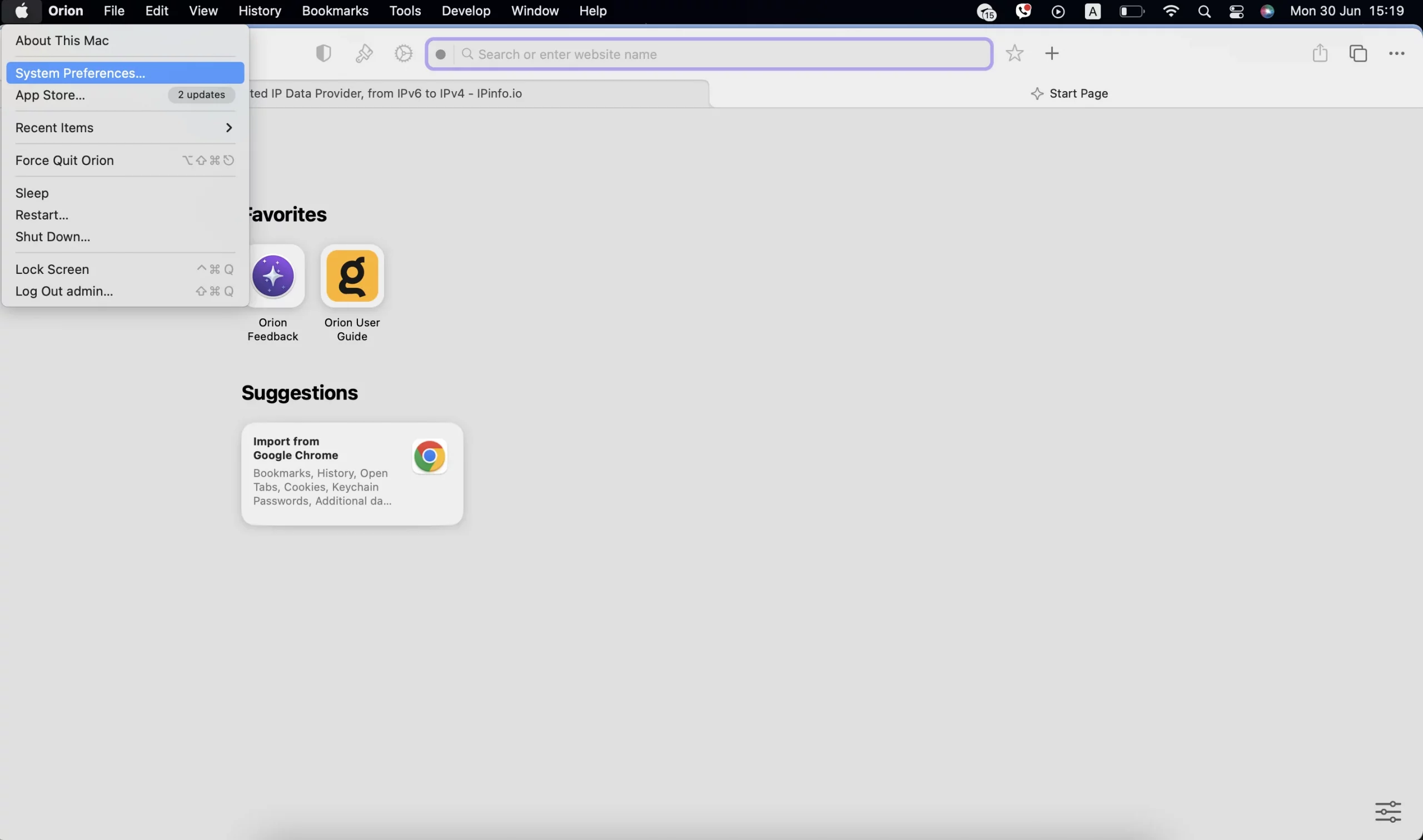Open Control Center in menu bar
Viewport: 1423px width, 840px height.
point(1236,11)
